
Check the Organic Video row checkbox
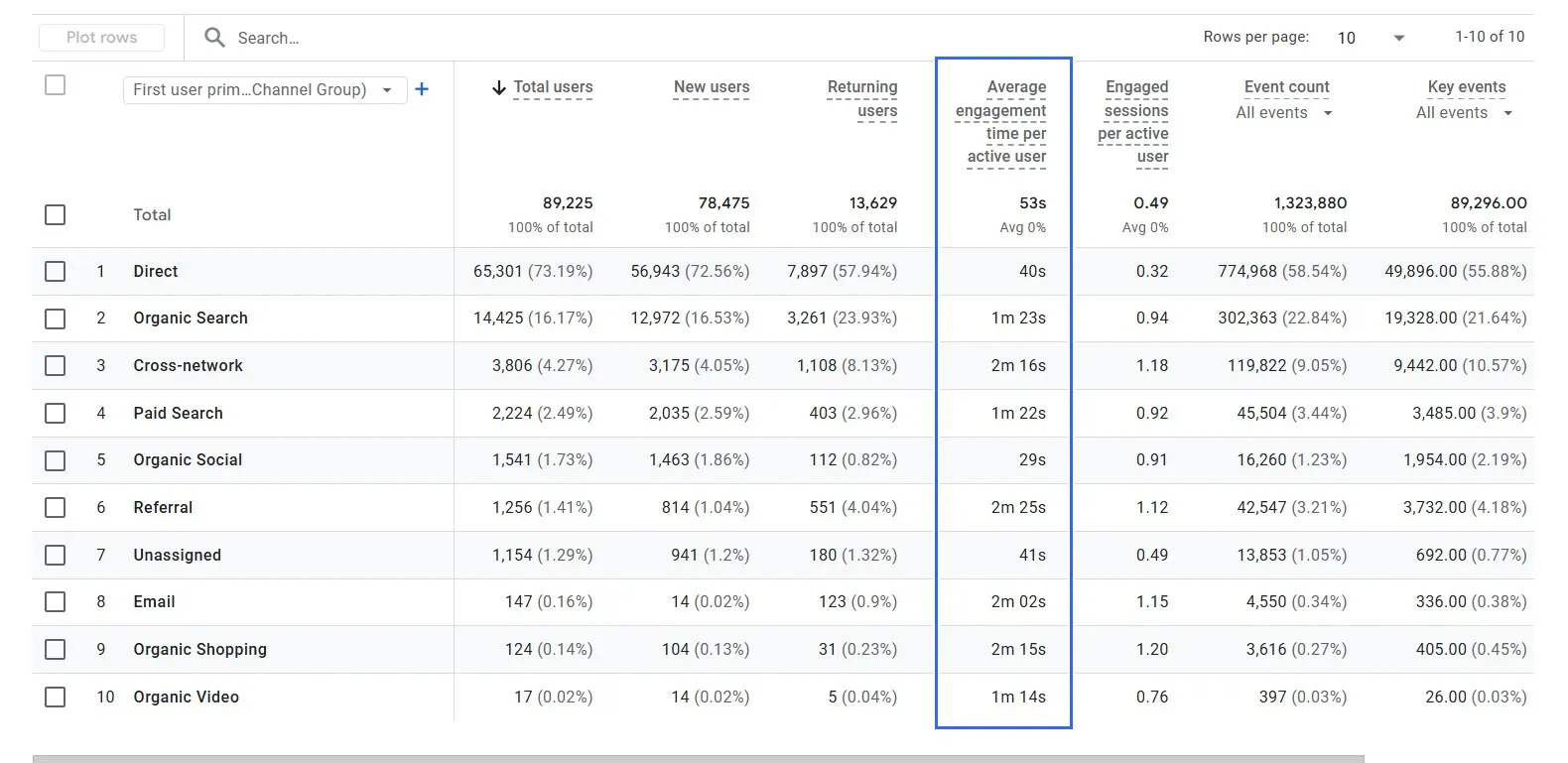pyautogui.click(x=56, y=698)
